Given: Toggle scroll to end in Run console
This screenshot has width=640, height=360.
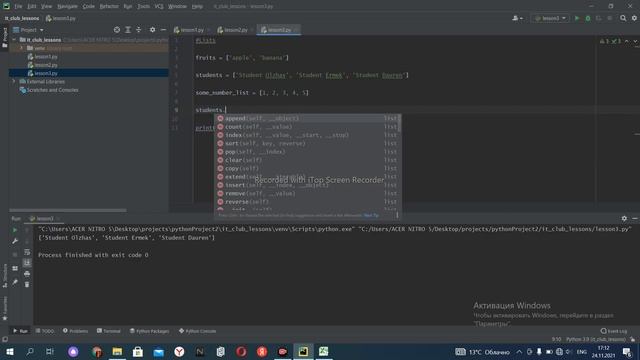Looking at the screenshot, I should tap(27, 263).
